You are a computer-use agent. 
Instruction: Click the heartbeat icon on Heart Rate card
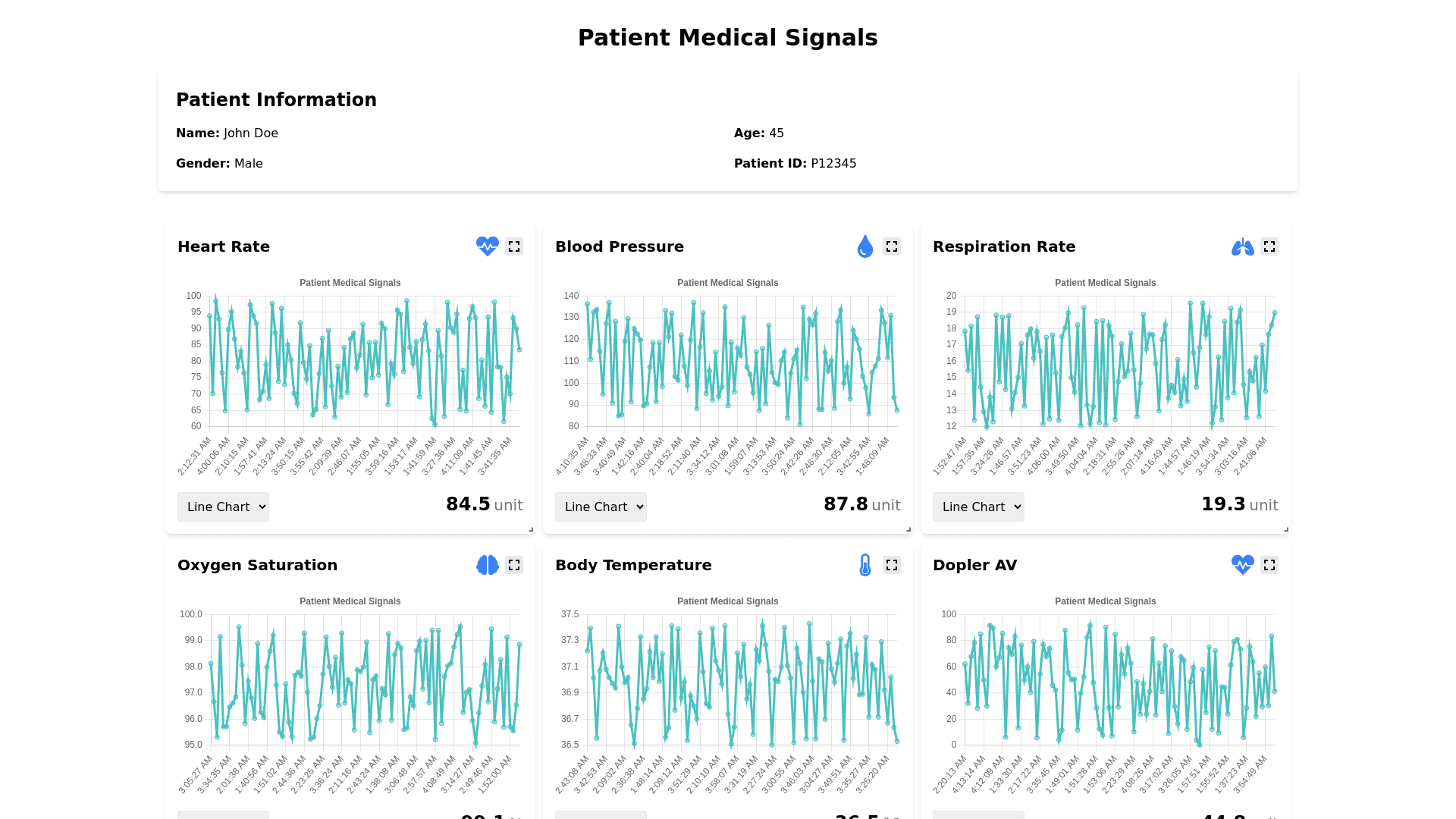coord(487,246)
